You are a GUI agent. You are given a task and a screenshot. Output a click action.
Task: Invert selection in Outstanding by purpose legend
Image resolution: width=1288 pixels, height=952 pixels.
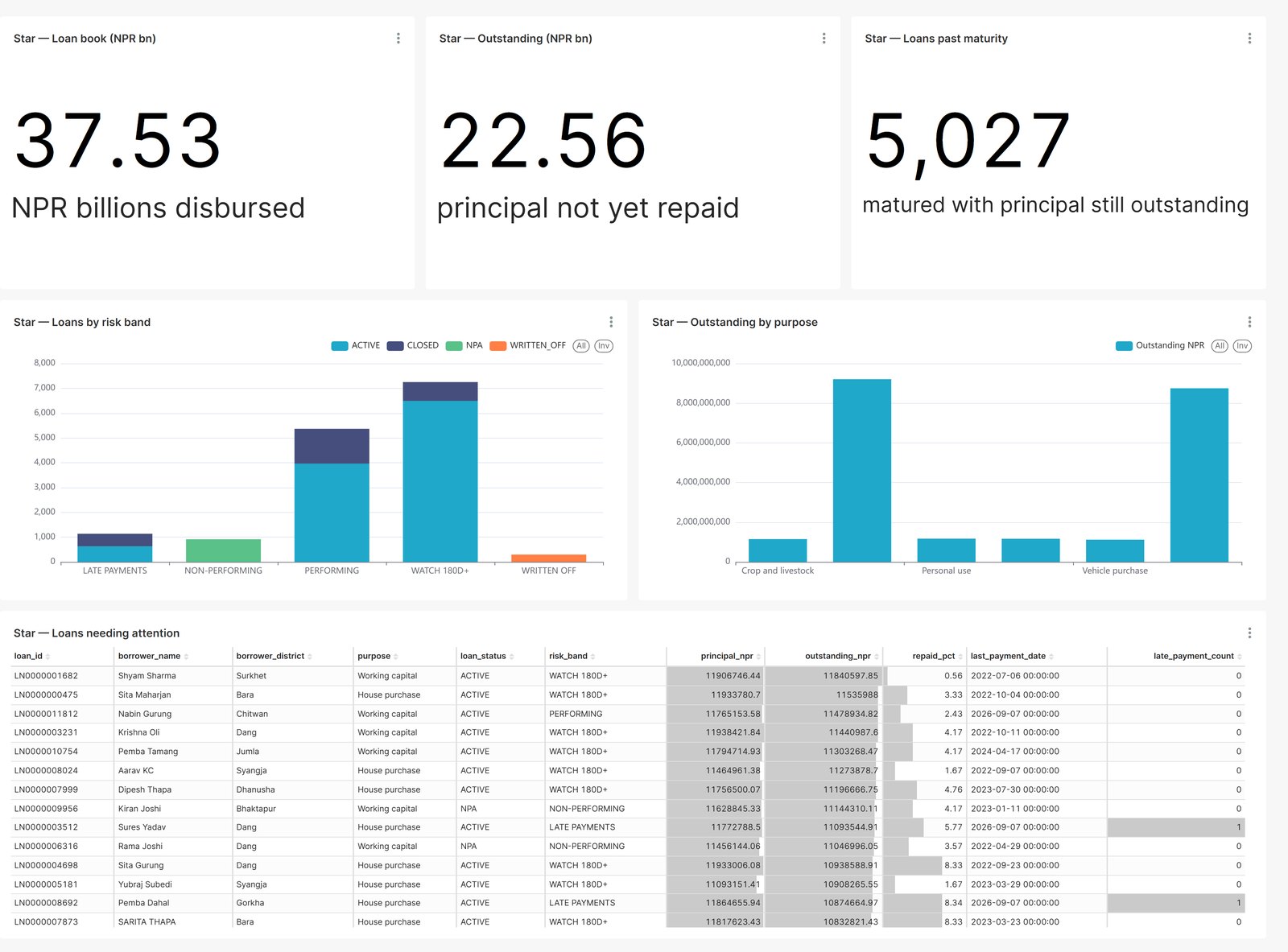pyautogui.click(x=1242, y=346)
